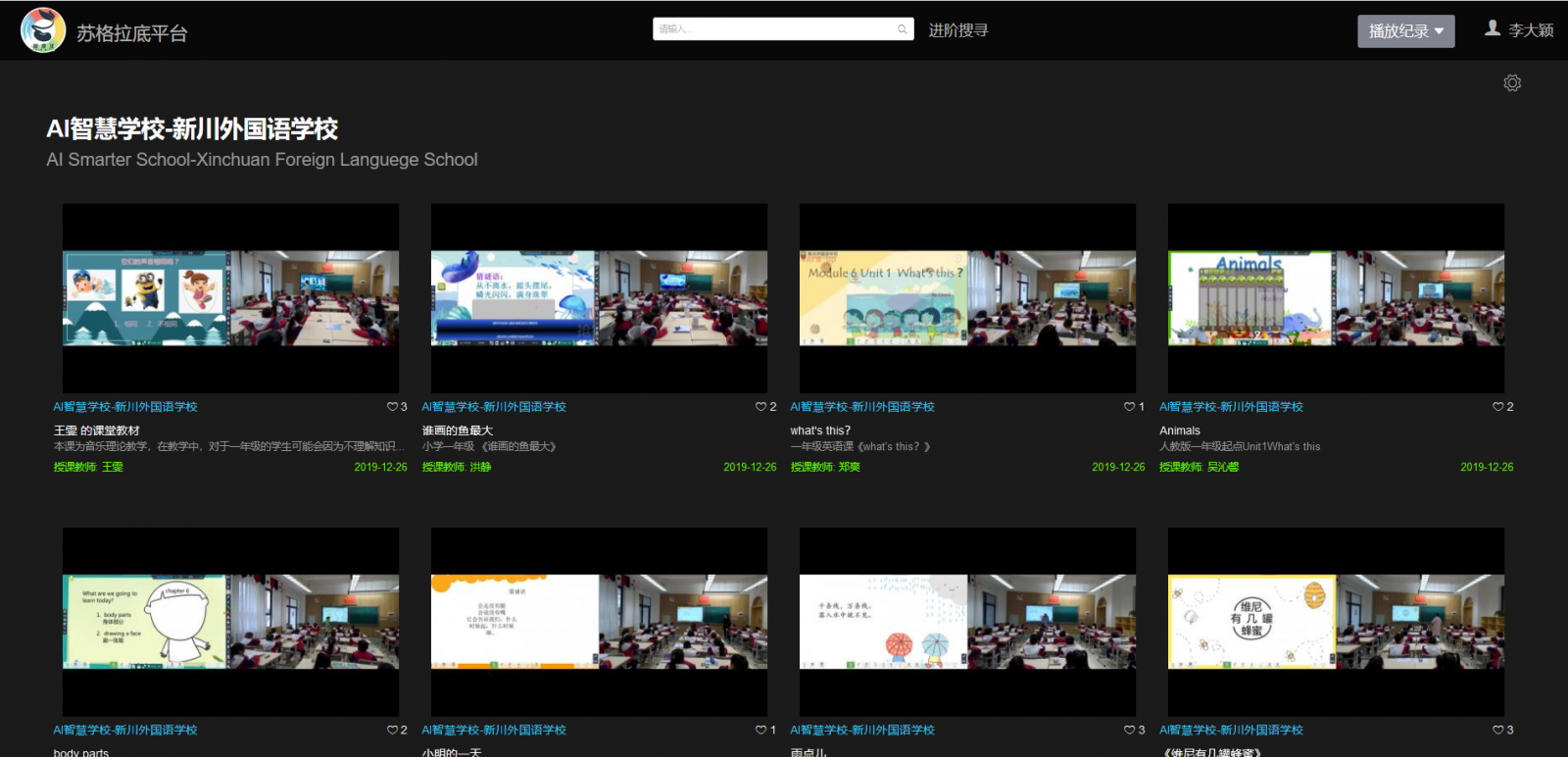Toggle like on the body parts video

392,731
